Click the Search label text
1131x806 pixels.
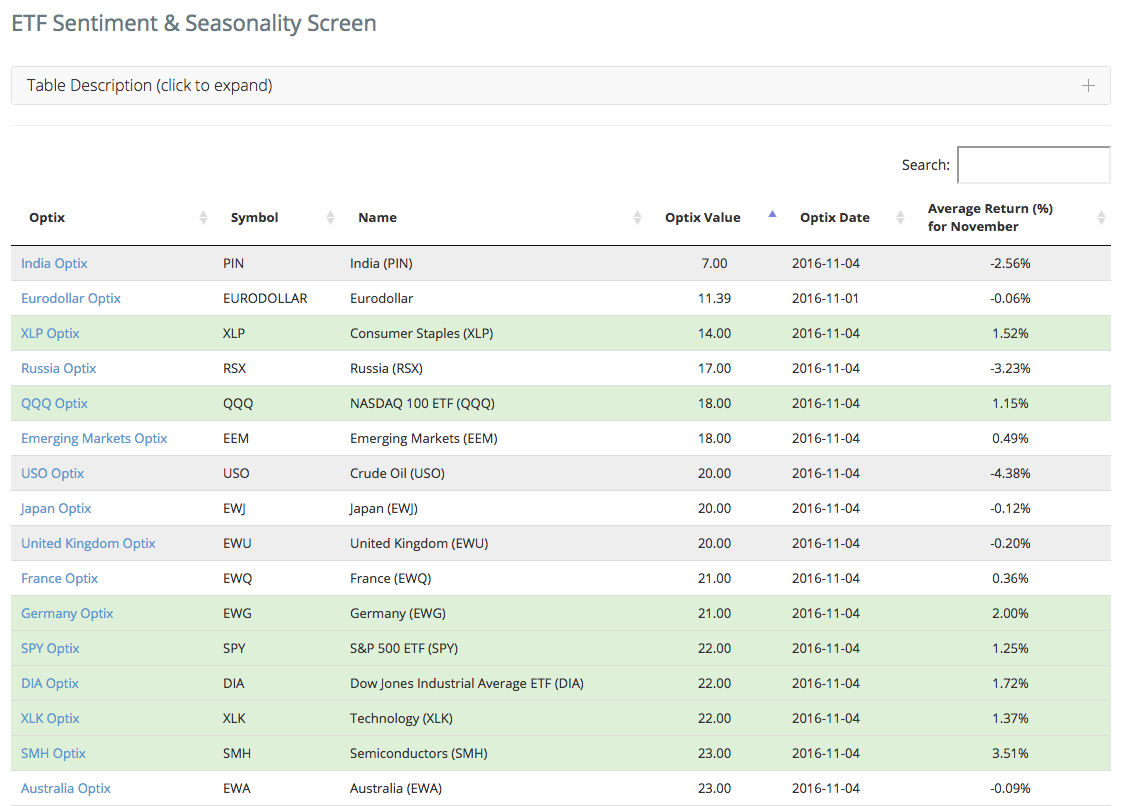click(925, 165)
